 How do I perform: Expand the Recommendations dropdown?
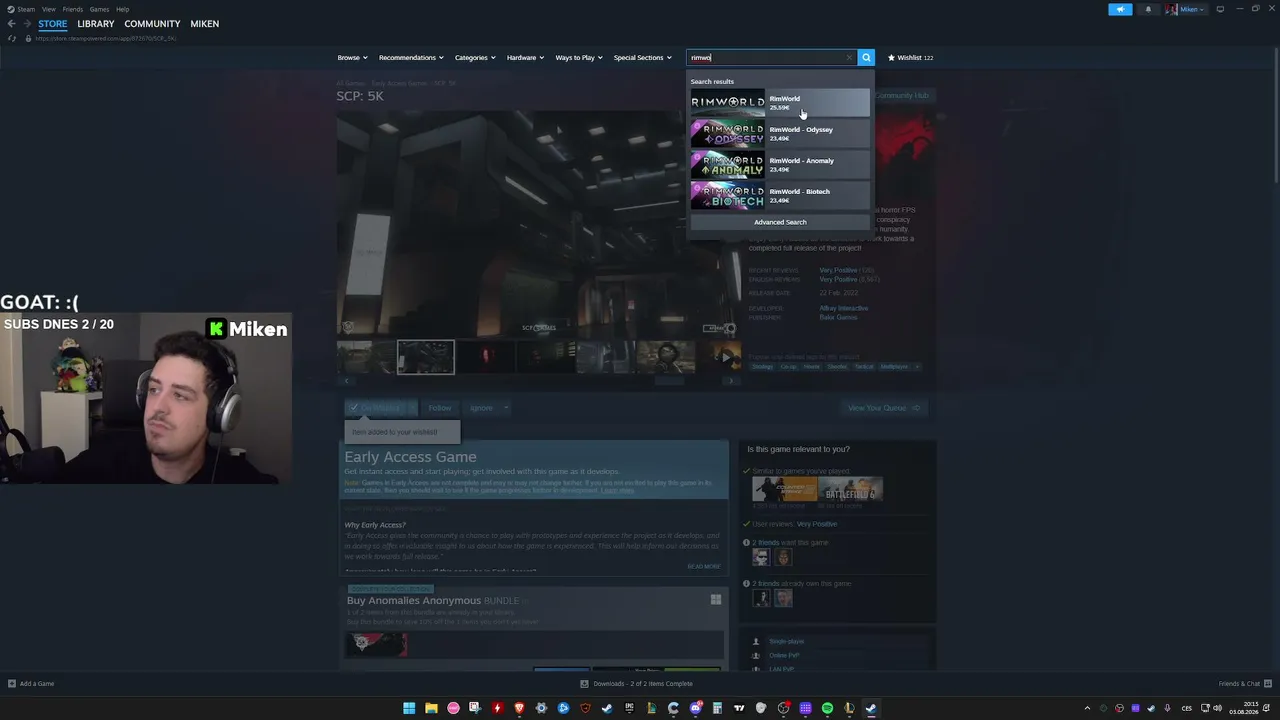411,57
